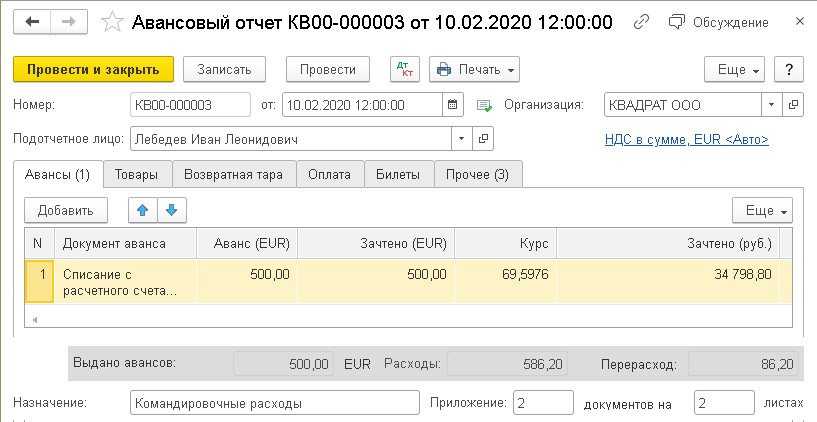Switch to the Прочее (3) tab
This screenshot has width=817, height=422.
click(x=477, y=175)
